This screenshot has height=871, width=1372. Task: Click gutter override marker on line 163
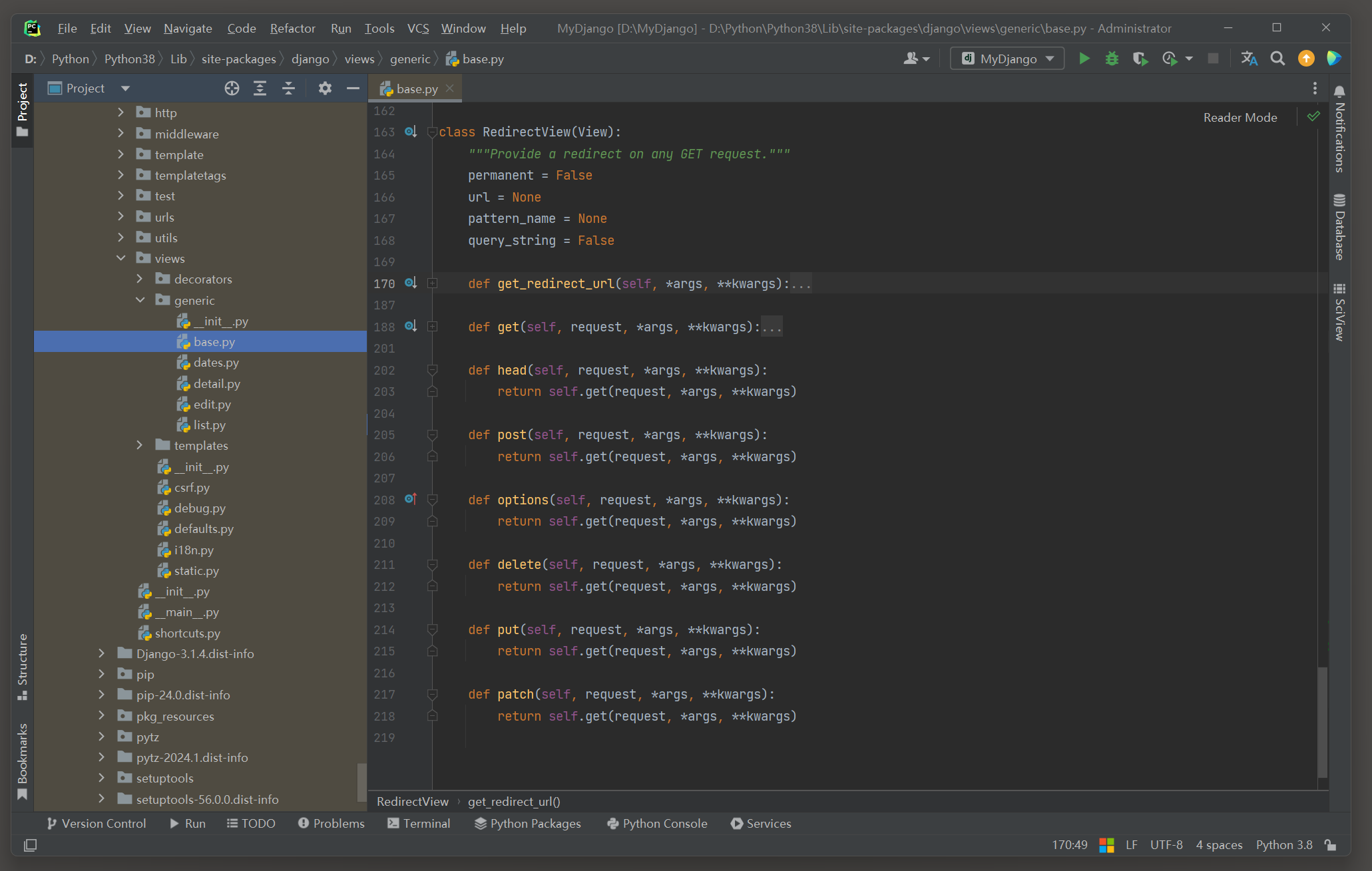point(411,131)
